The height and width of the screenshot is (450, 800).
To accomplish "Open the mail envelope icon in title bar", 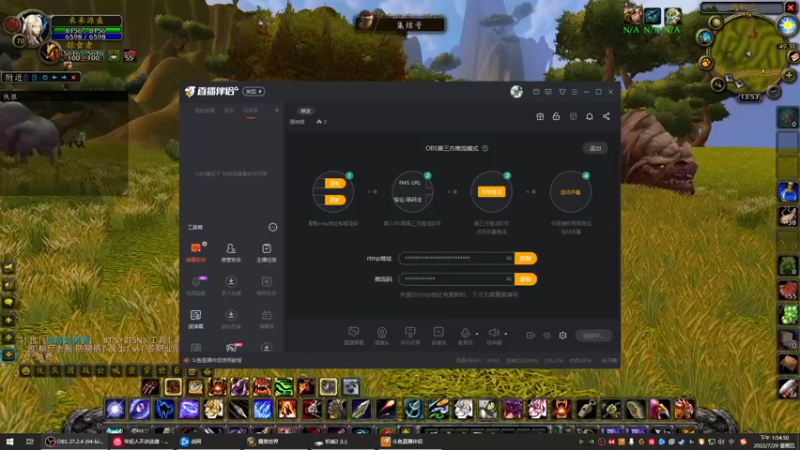I will (x=536, y=92).
